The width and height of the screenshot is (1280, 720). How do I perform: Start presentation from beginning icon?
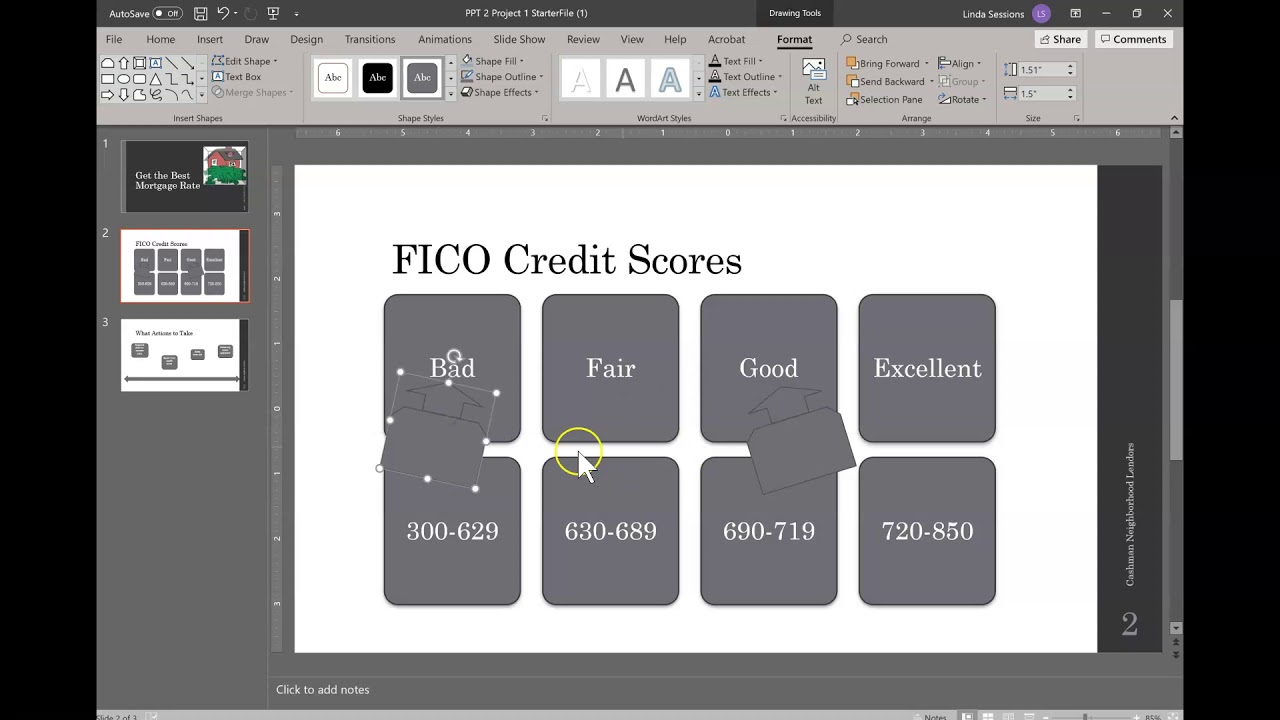click(273, 14)
